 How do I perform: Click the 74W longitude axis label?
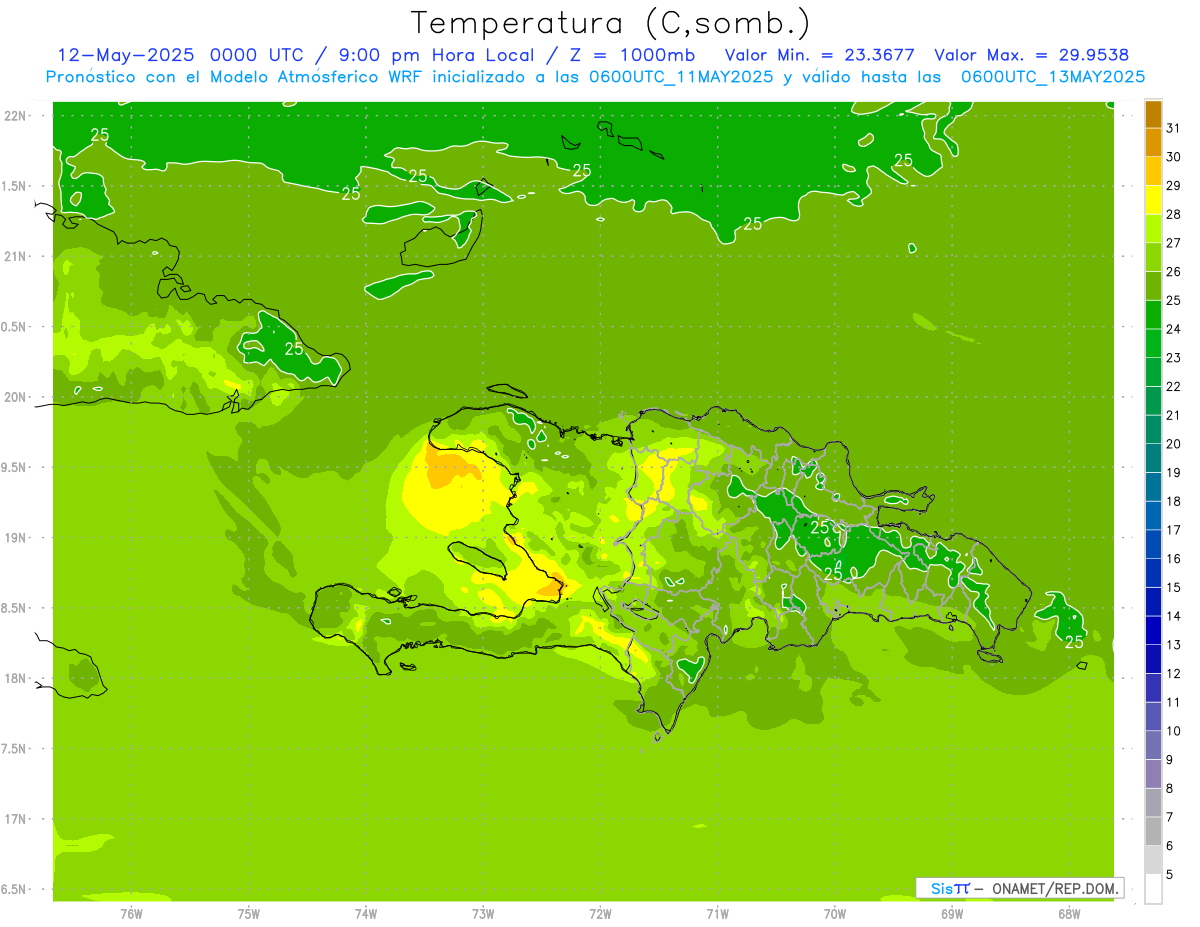[x=366, y=914]
